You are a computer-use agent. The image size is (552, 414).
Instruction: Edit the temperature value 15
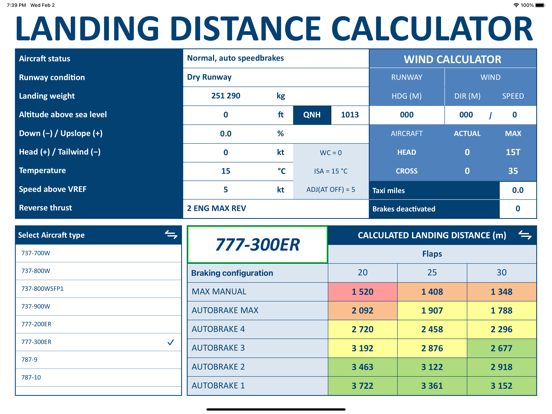226,171
